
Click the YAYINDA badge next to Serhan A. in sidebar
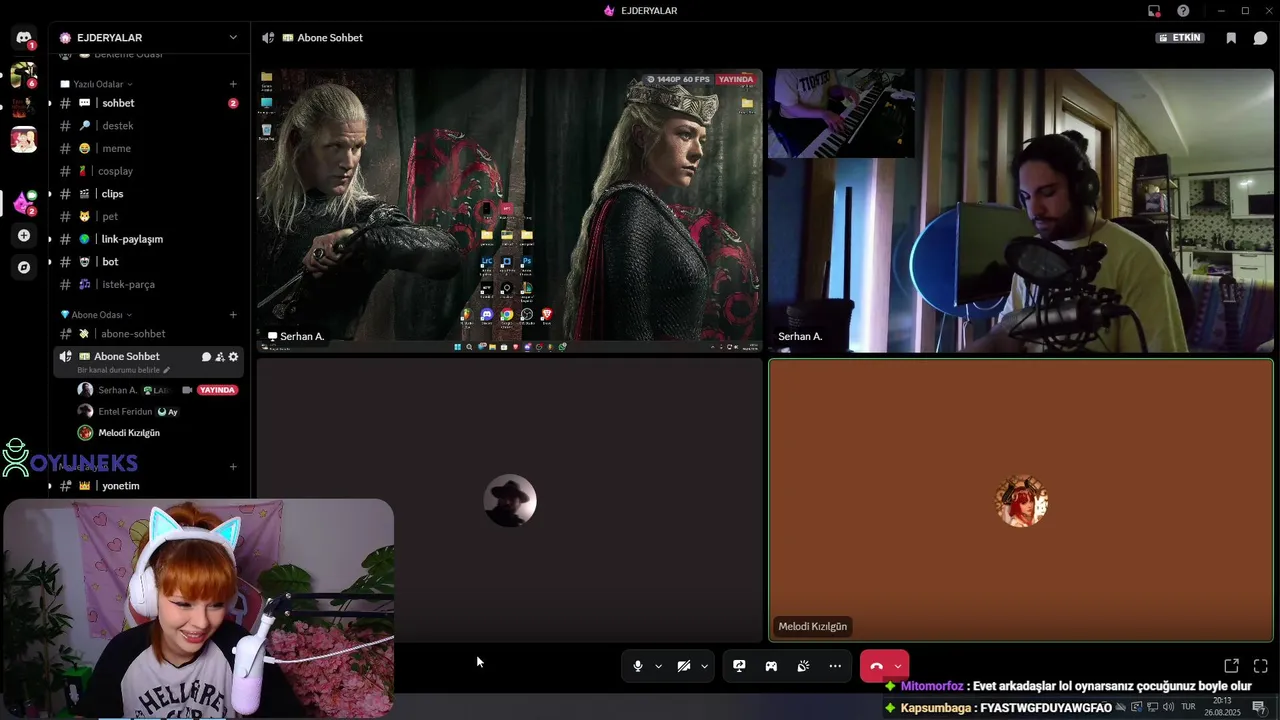click(x=217, y=390)
